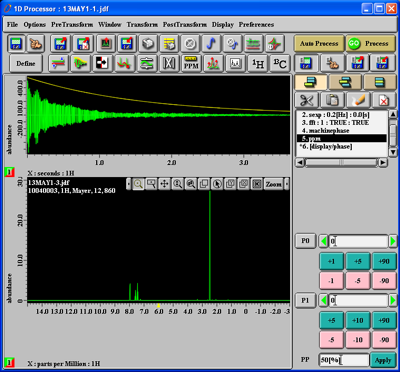Viewport: 400px width, 372px height.
Task: Click the bracketed X icon
Action: click(x=169, y=63)
